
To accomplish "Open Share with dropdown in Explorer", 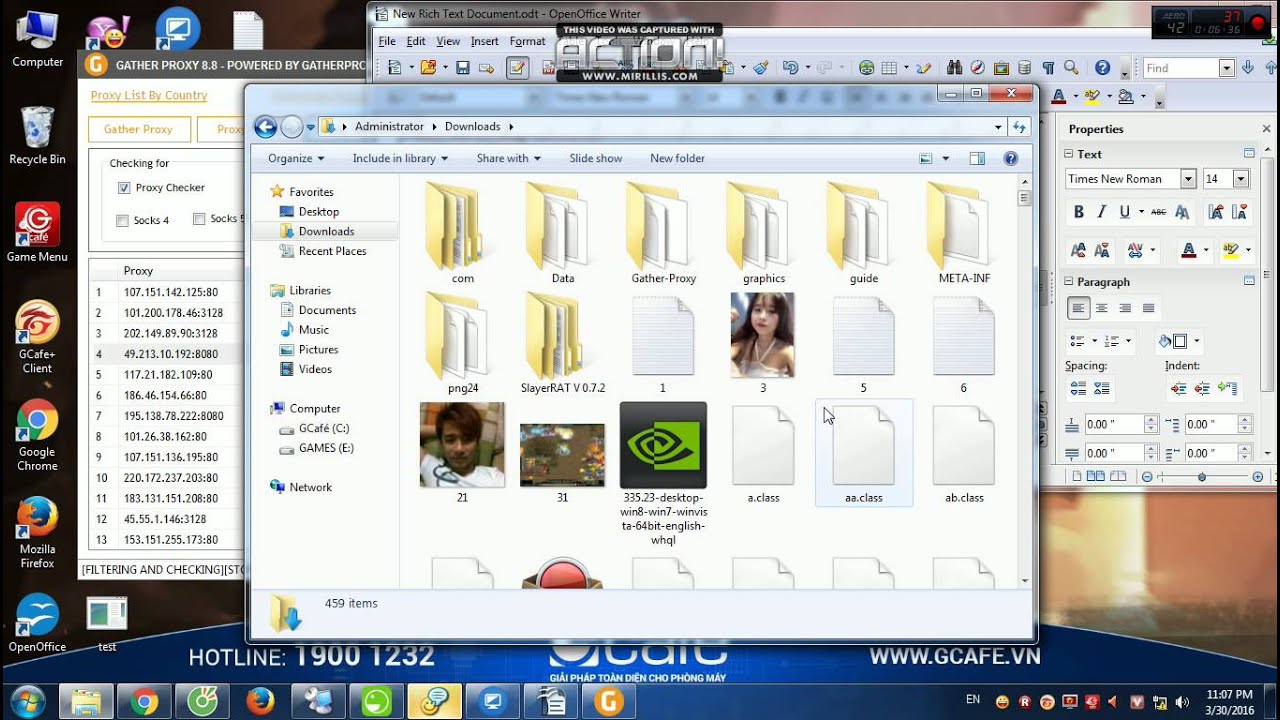I will coord(508,158).
